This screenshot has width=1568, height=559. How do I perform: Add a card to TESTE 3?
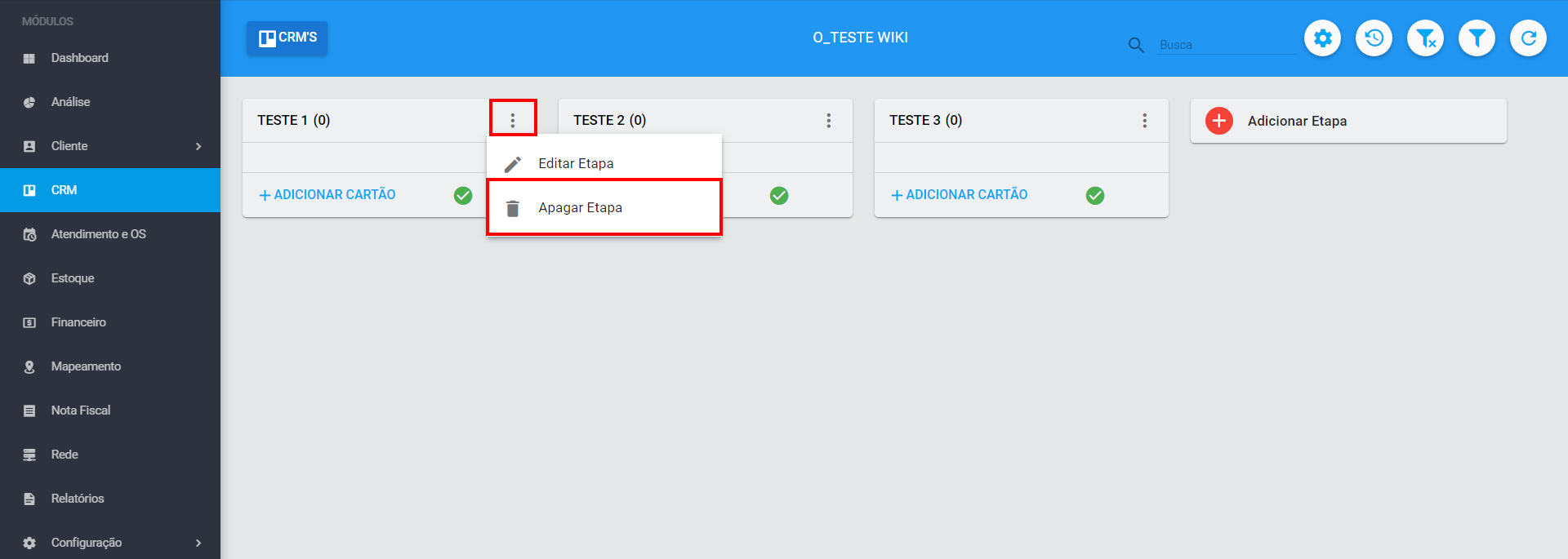[x=960, y=195]
